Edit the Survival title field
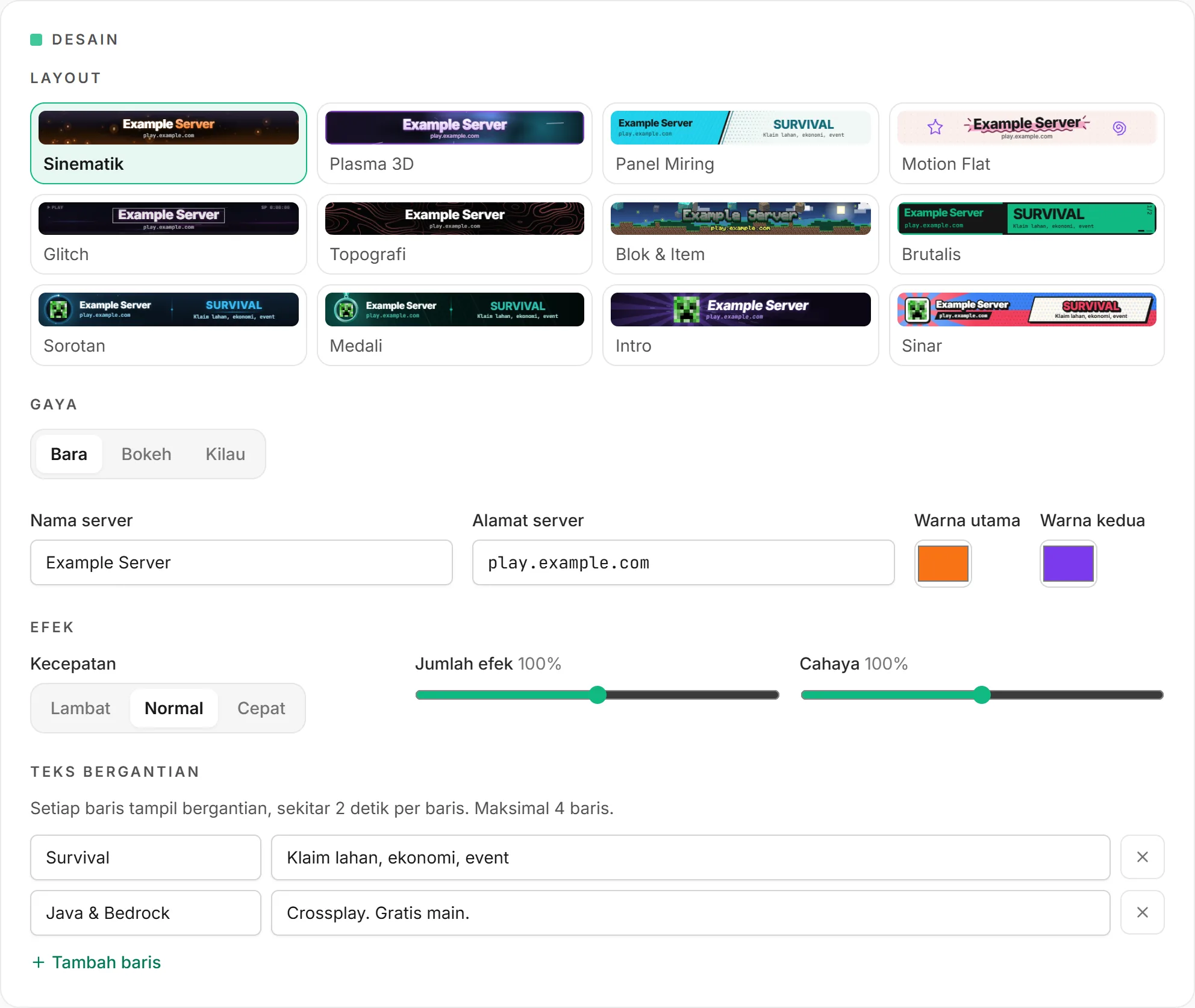This screenshot has height=1008, width=1195. 146,857
